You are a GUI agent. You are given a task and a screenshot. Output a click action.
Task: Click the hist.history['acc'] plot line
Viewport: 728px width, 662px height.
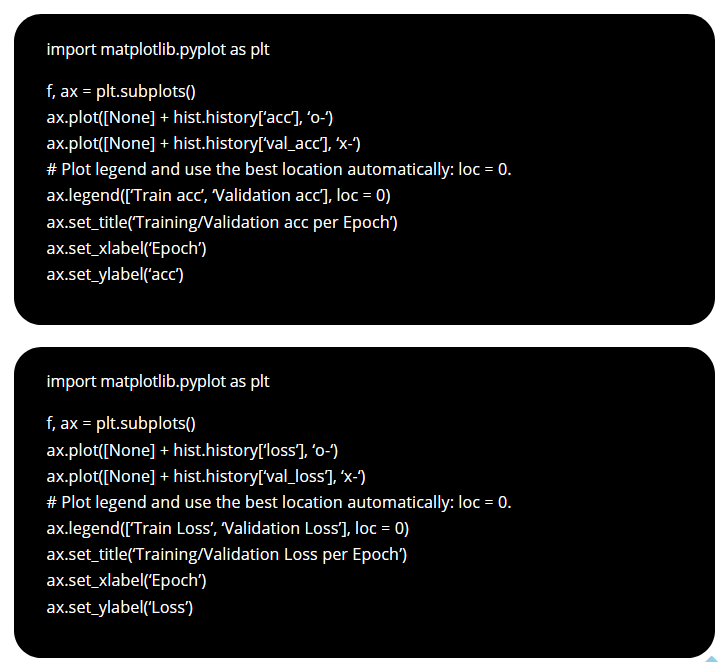pos(190,117)
